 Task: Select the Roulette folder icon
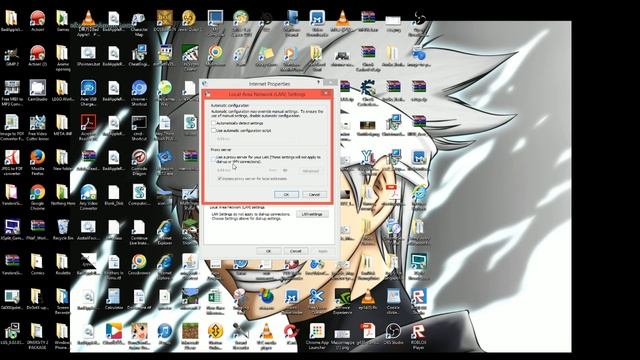(x=62, y=264)
